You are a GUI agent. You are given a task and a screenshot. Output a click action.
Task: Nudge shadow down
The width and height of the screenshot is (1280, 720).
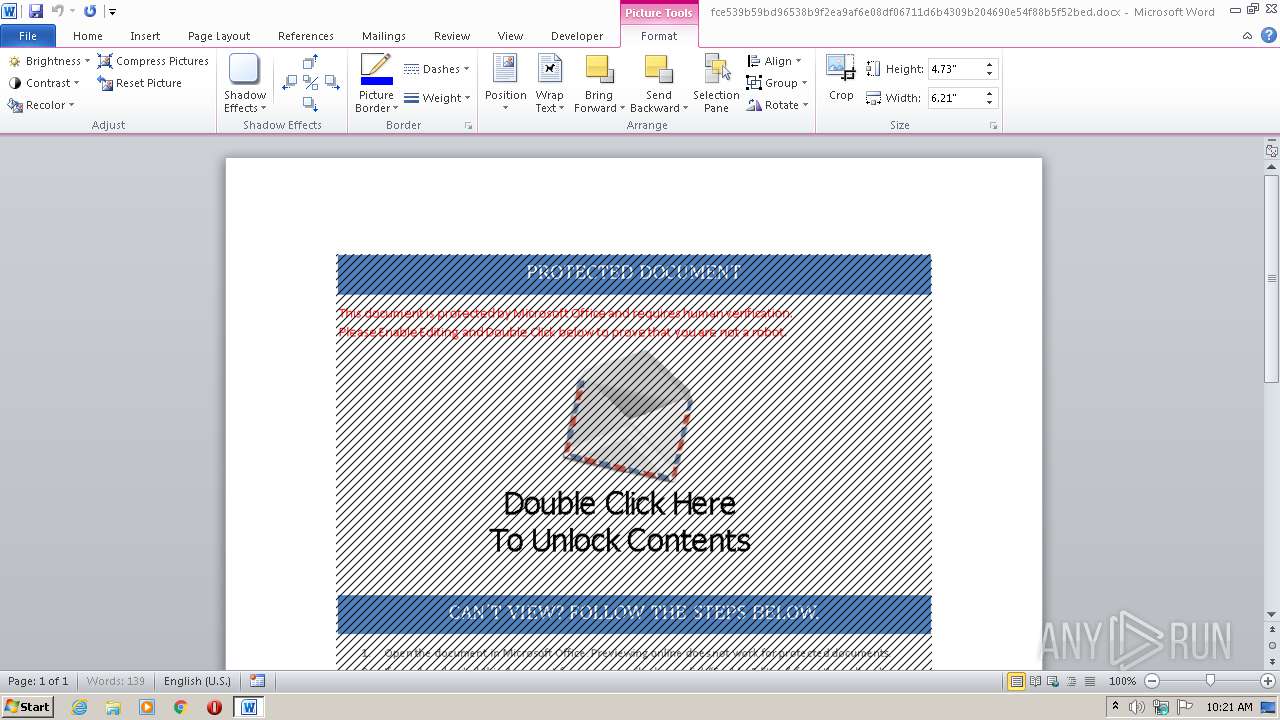click(310, 104)
